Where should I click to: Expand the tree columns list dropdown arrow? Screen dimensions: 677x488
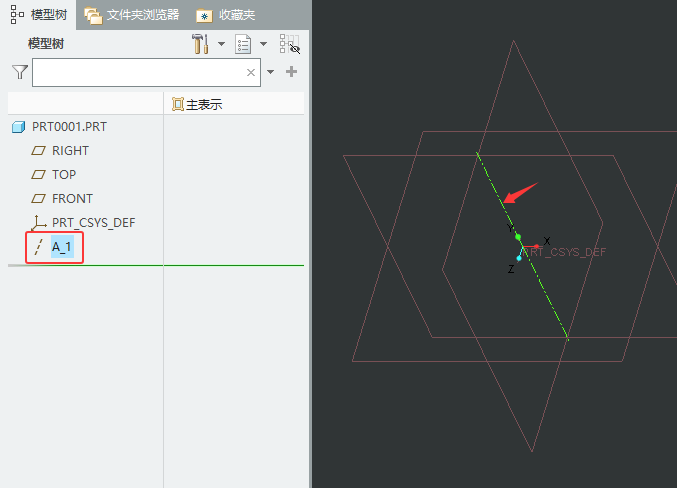pyautogui.click(x=263, y=44)
